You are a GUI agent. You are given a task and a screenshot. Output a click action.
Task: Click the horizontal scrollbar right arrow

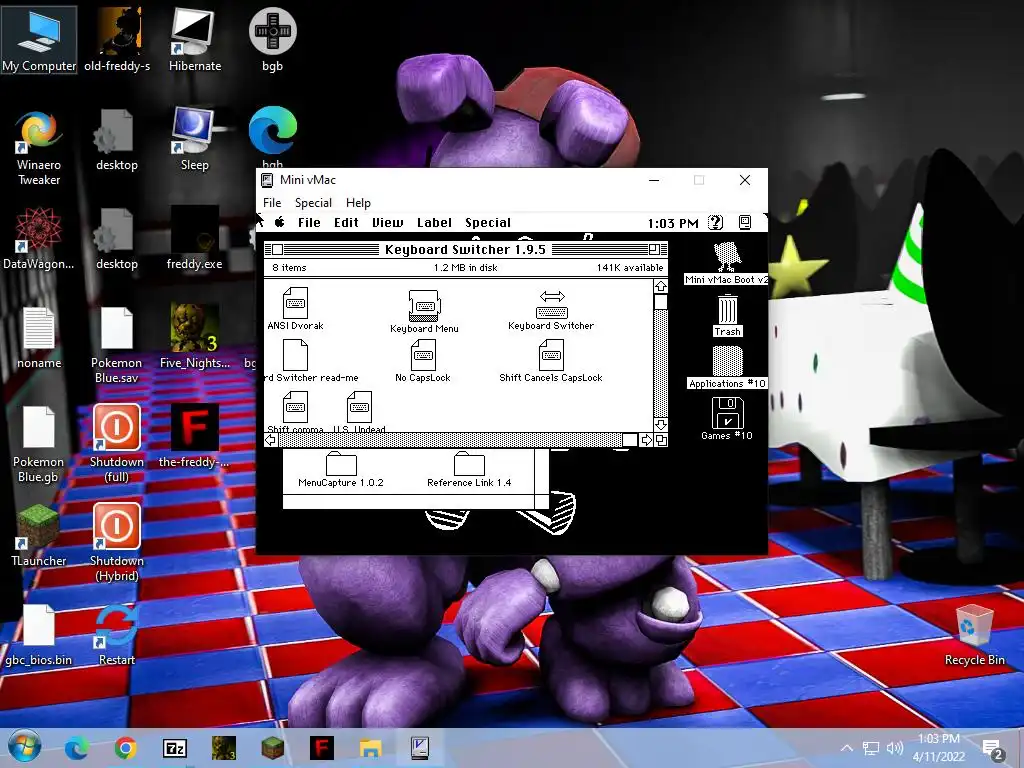click(x=647, y=440)
